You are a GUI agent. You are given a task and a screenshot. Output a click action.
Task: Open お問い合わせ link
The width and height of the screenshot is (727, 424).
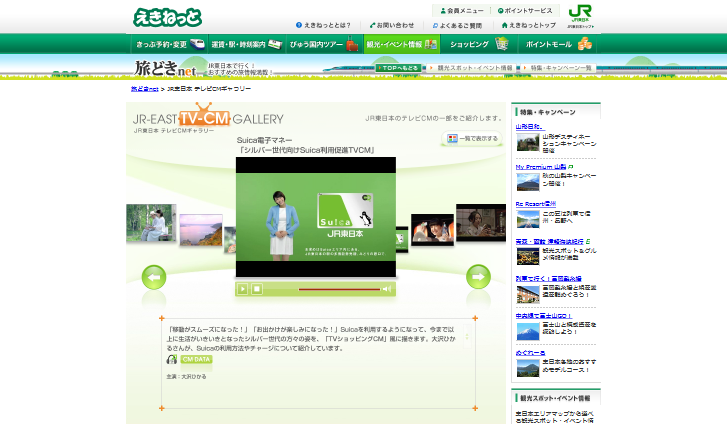click(392, 25)
